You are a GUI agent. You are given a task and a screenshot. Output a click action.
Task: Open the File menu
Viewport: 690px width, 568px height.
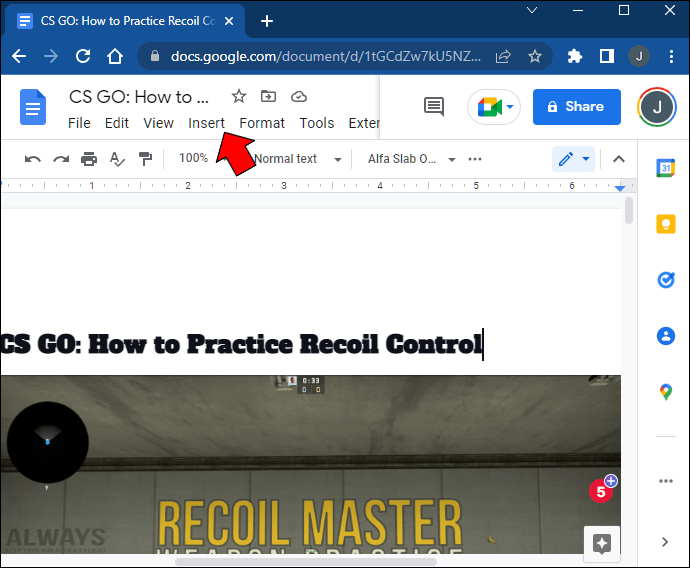click(x=79, y=123)
